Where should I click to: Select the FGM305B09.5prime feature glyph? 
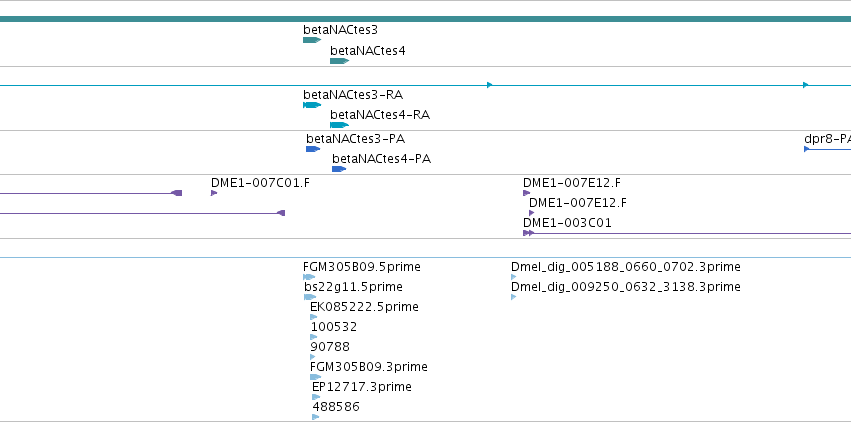pyautogui.click(x=309, y=277)
